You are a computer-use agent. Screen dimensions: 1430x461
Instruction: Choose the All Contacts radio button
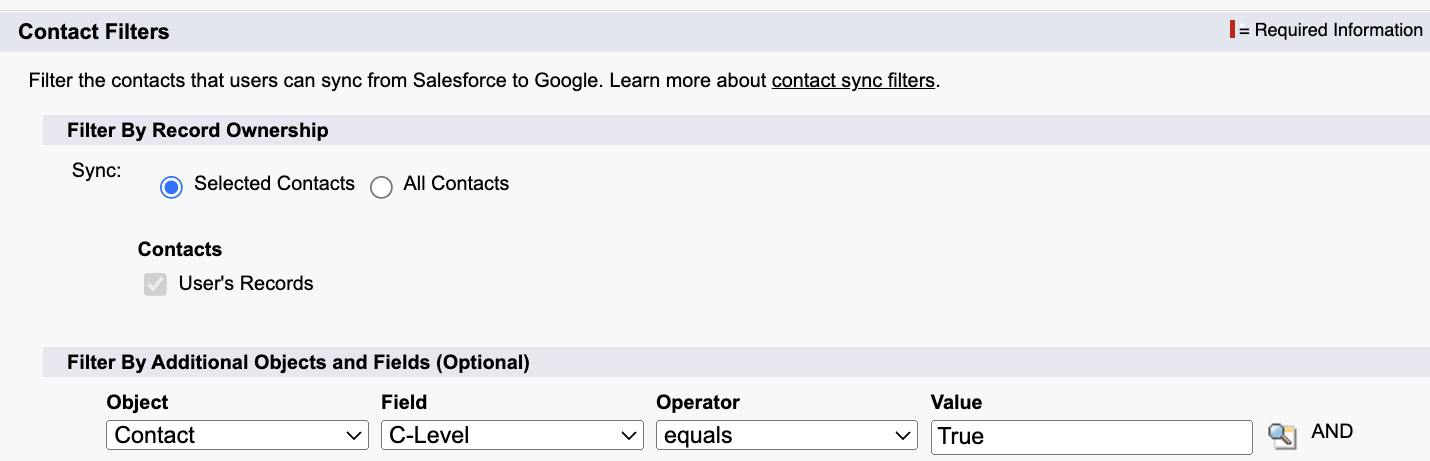[381, 188]
